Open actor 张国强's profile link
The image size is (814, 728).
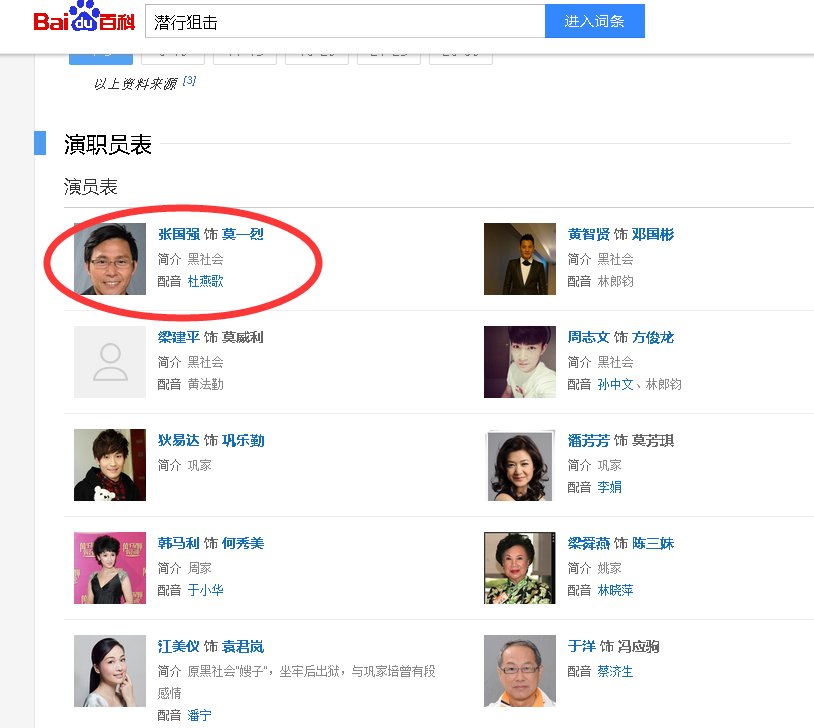(178, 234)
